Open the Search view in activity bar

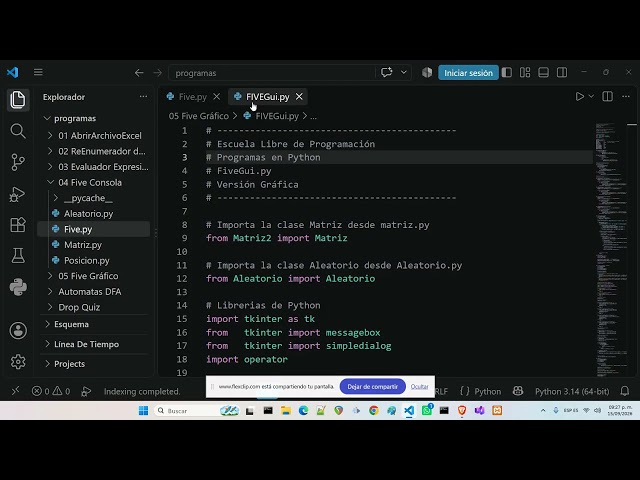(x=18, y=131)
